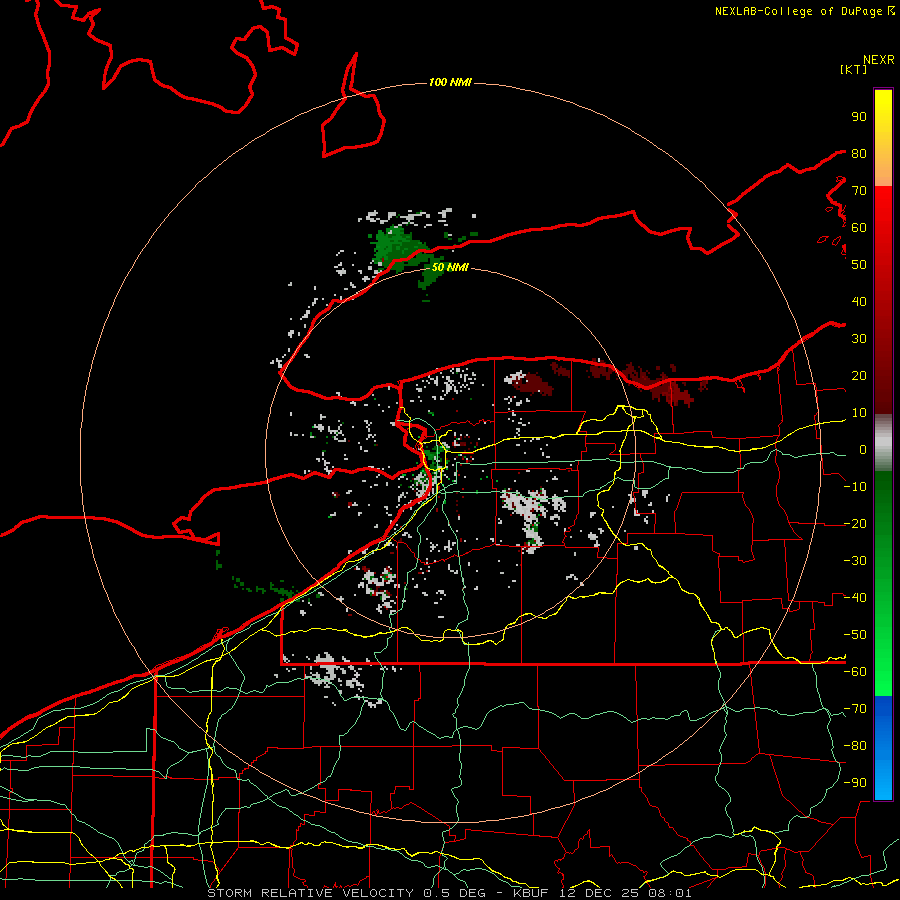Click the 30 value on the velocity scale
Image resolution: width=900 pixels, height=900 pixels.
point(859,339)
